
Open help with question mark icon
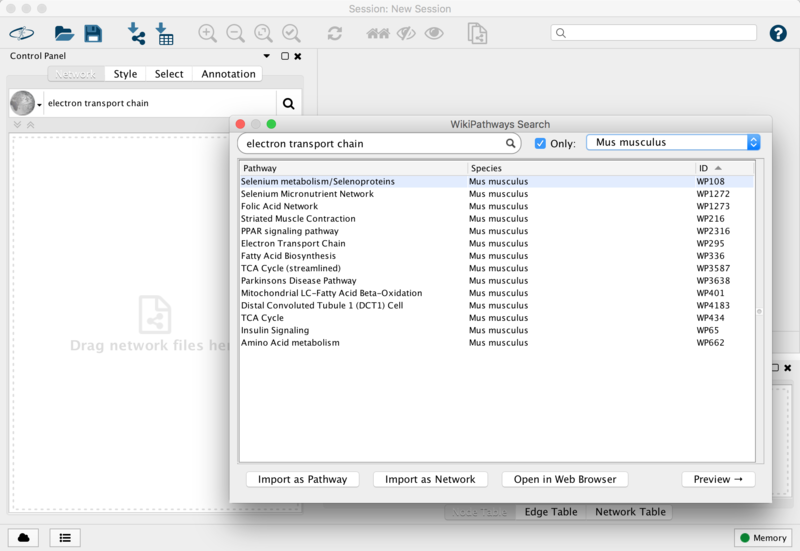(x=778, y=34)
